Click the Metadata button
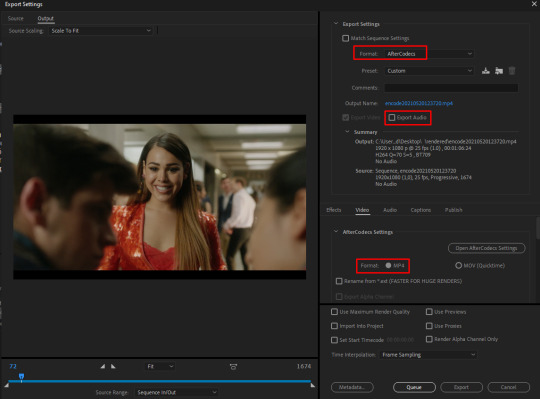 352,387
